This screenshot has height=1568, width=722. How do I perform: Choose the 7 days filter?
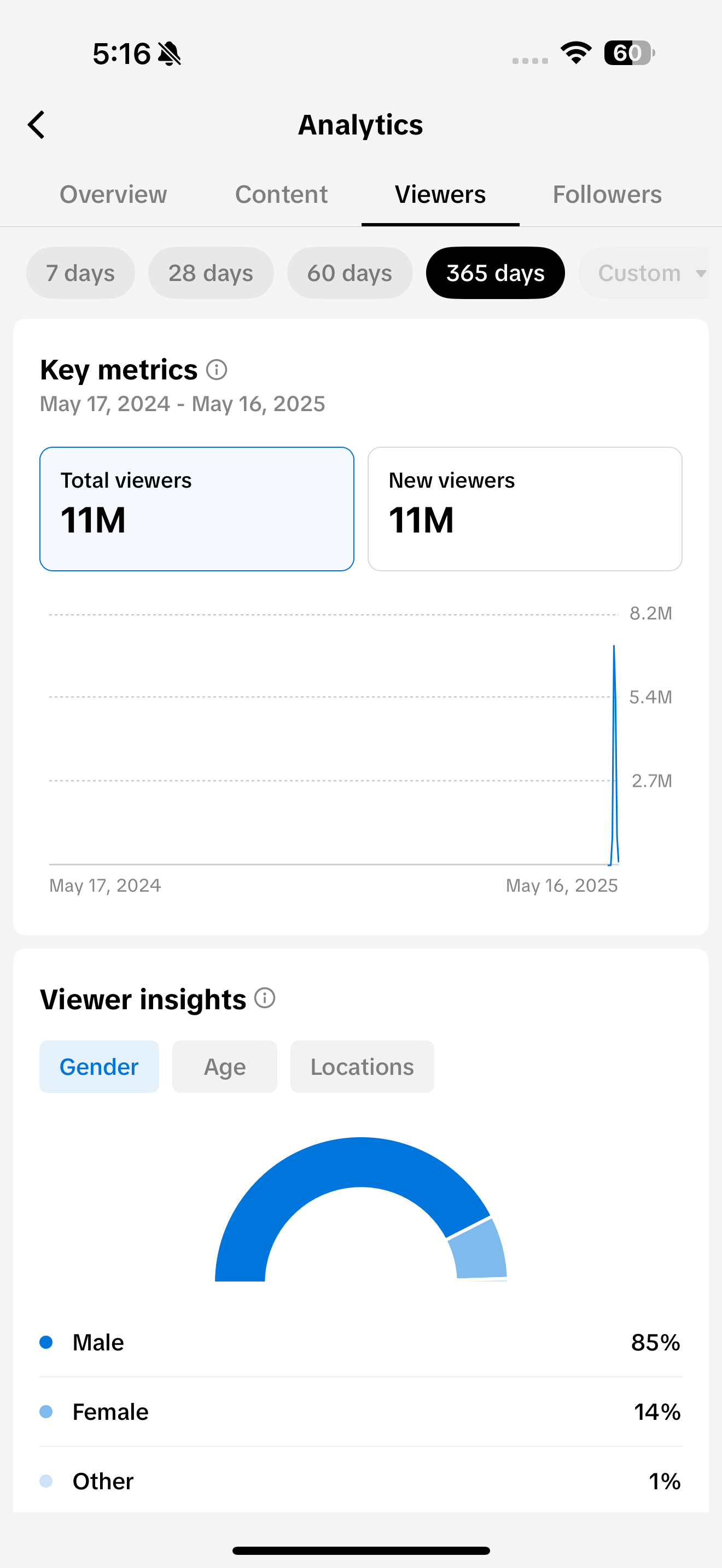click(x=80, y=273)
